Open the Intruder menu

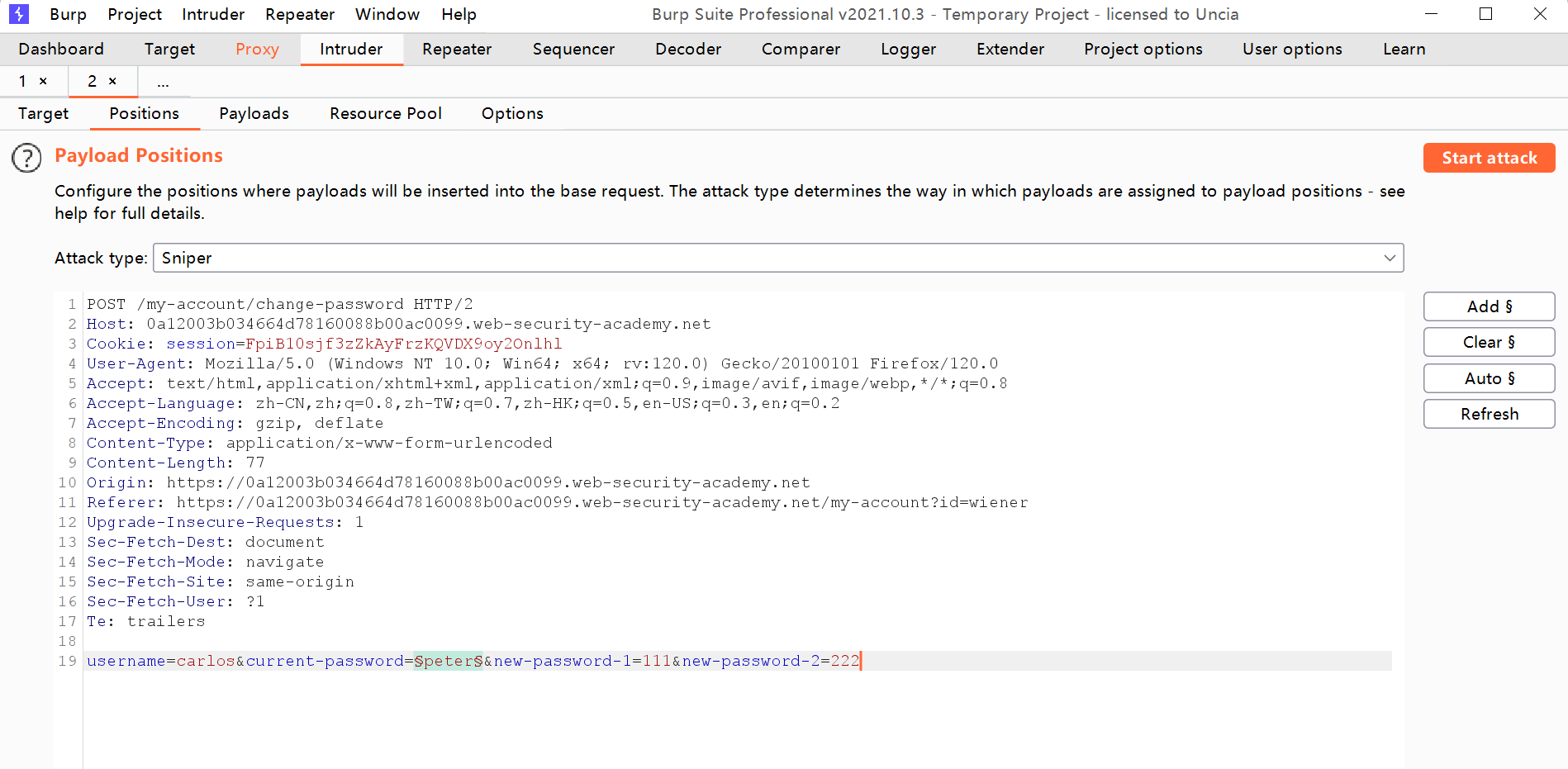[213, 14]
